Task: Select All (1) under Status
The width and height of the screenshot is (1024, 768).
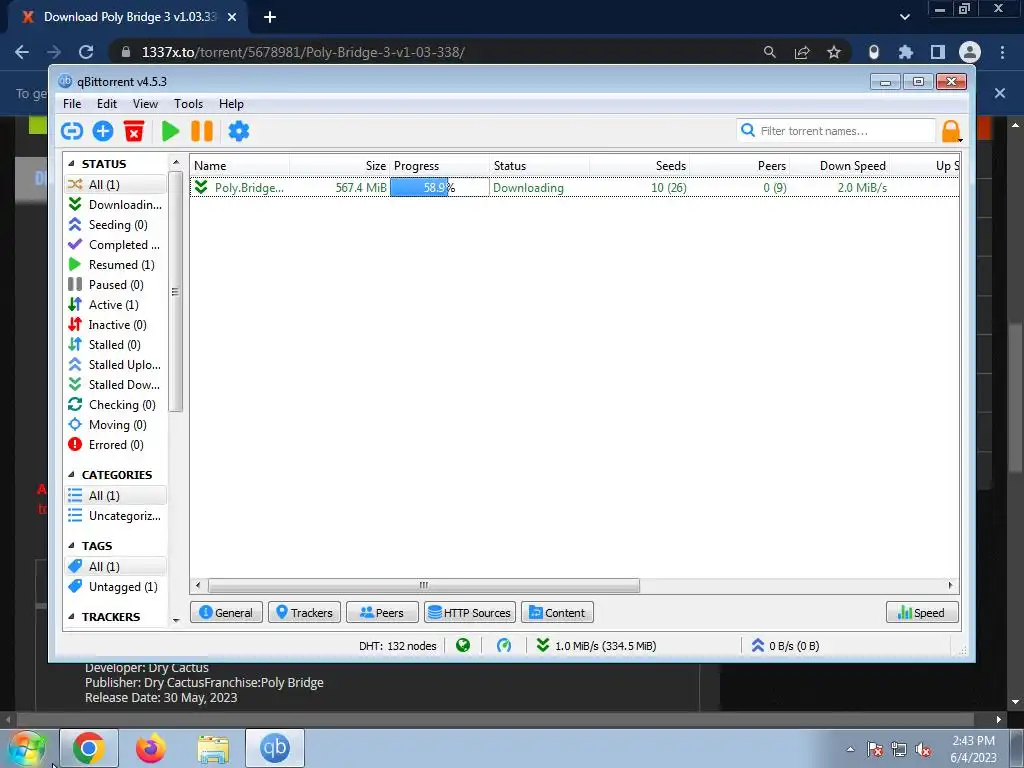Action: pos(115,185)
